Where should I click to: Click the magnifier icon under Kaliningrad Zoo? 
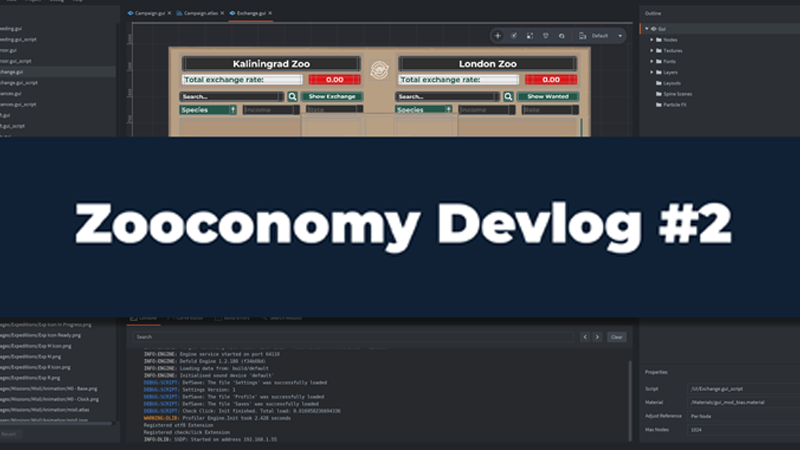292,97
